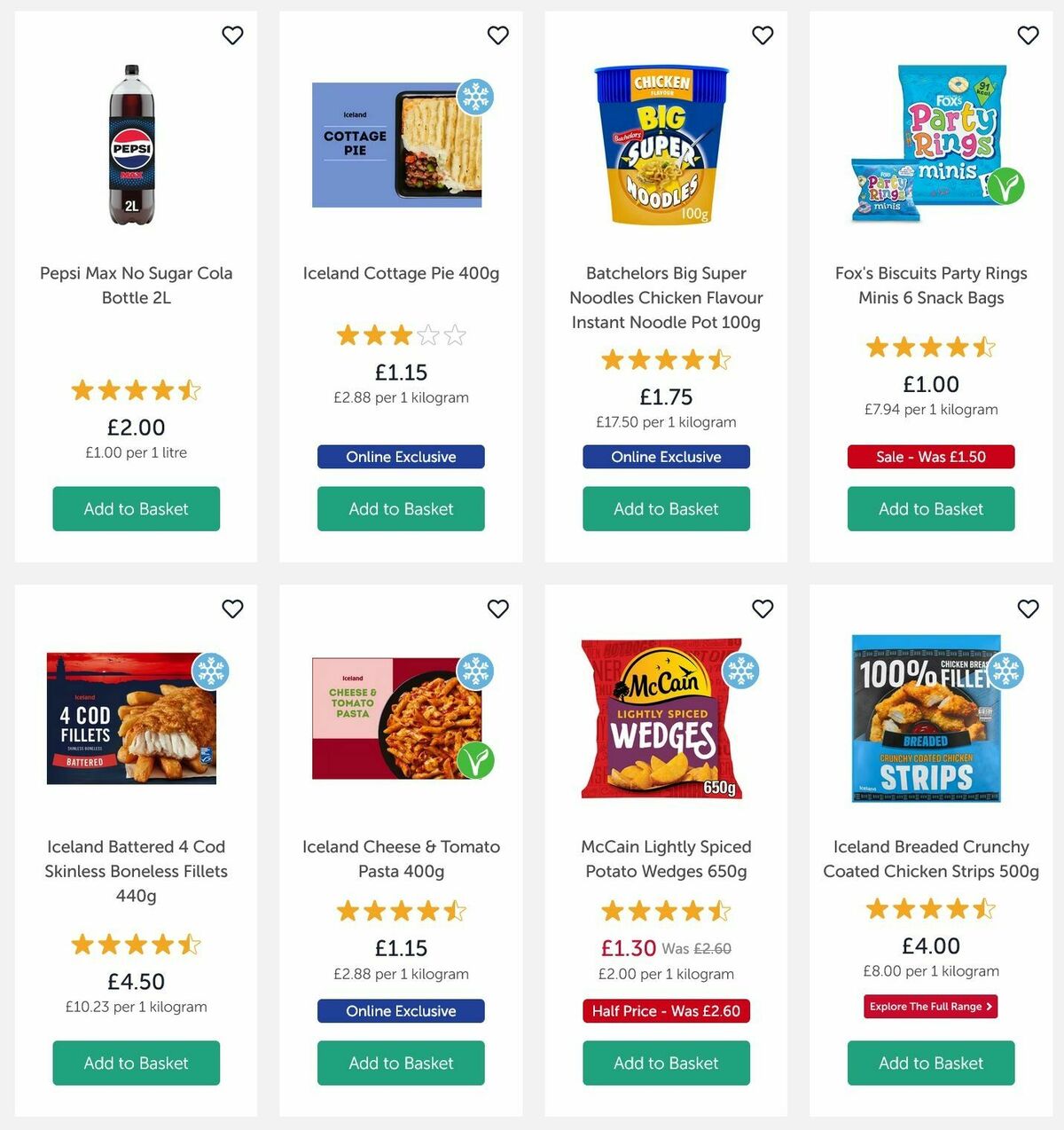Click the Sale - Was £1.50 badge
The height and width of the screenshot is (1130, 1064).
[929, 457]
